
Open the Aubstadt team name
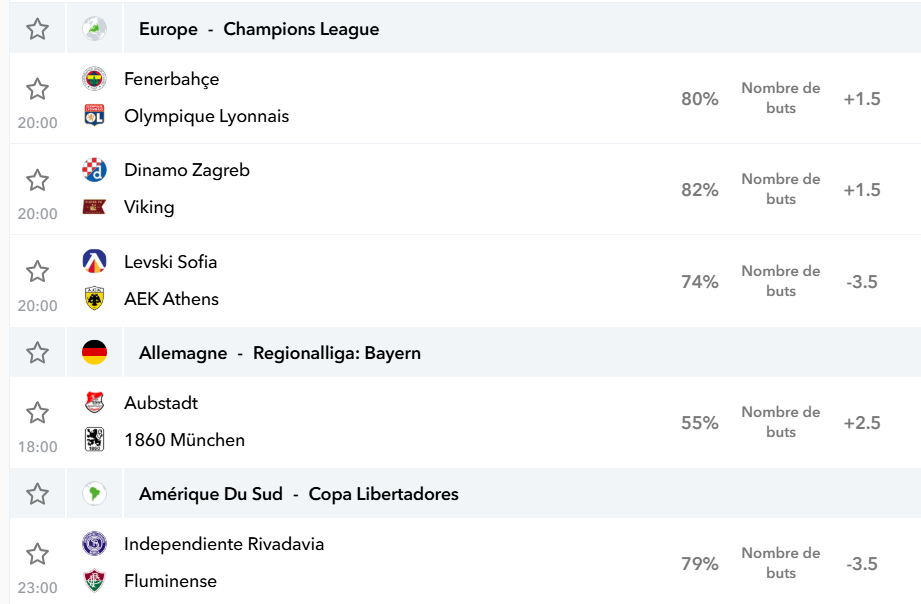pos(161,403)
